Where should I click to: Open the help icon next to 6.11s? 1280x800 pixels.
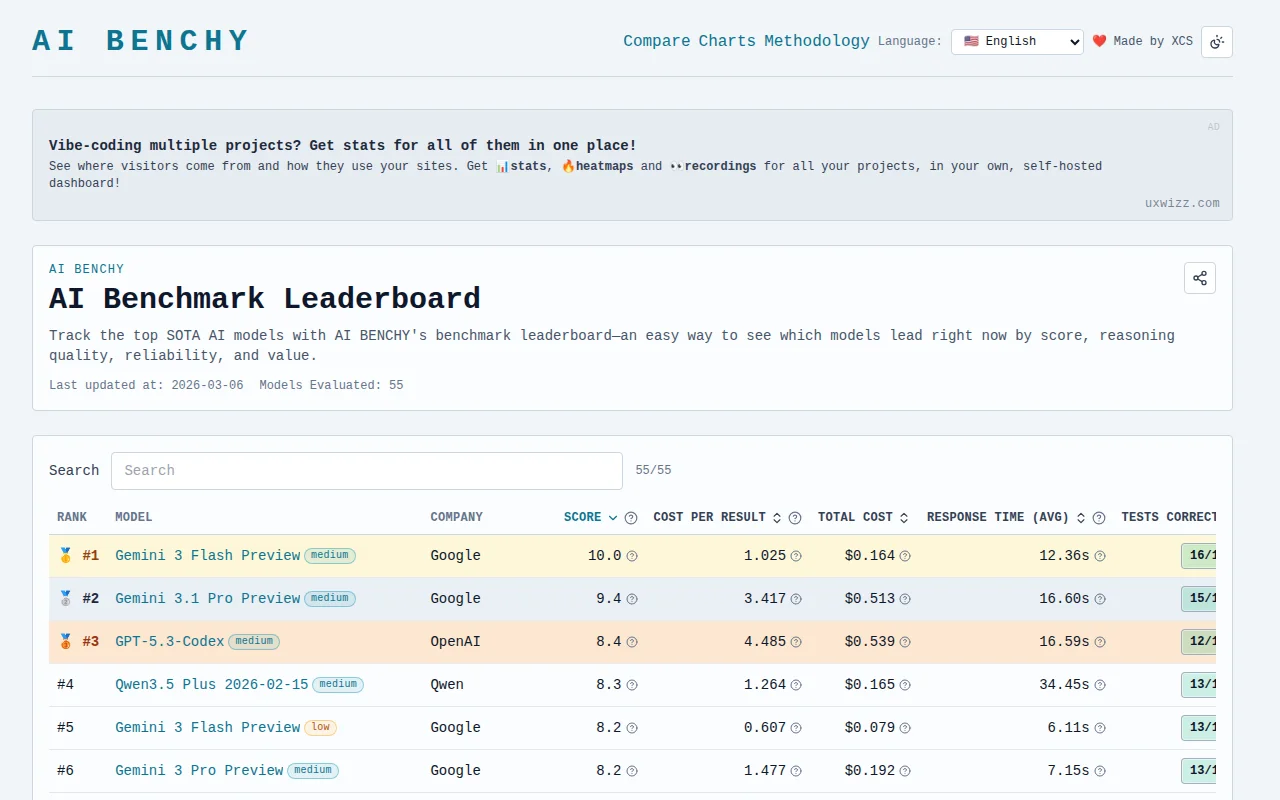pos(1100,728)
